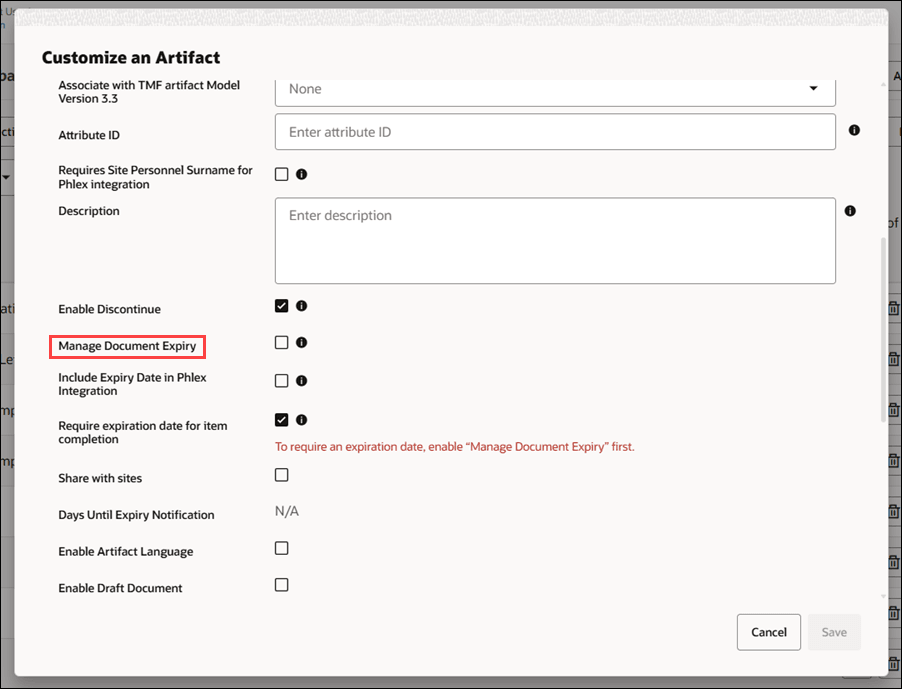
Task: Expand the small chevron on the far left edge
Action: pyautogui.click(x=6, y=176)
